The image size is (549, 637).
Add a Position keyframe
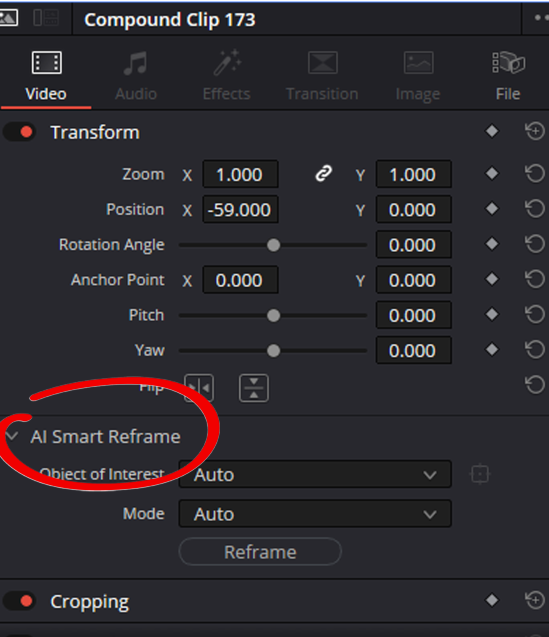tap(492, 209)
